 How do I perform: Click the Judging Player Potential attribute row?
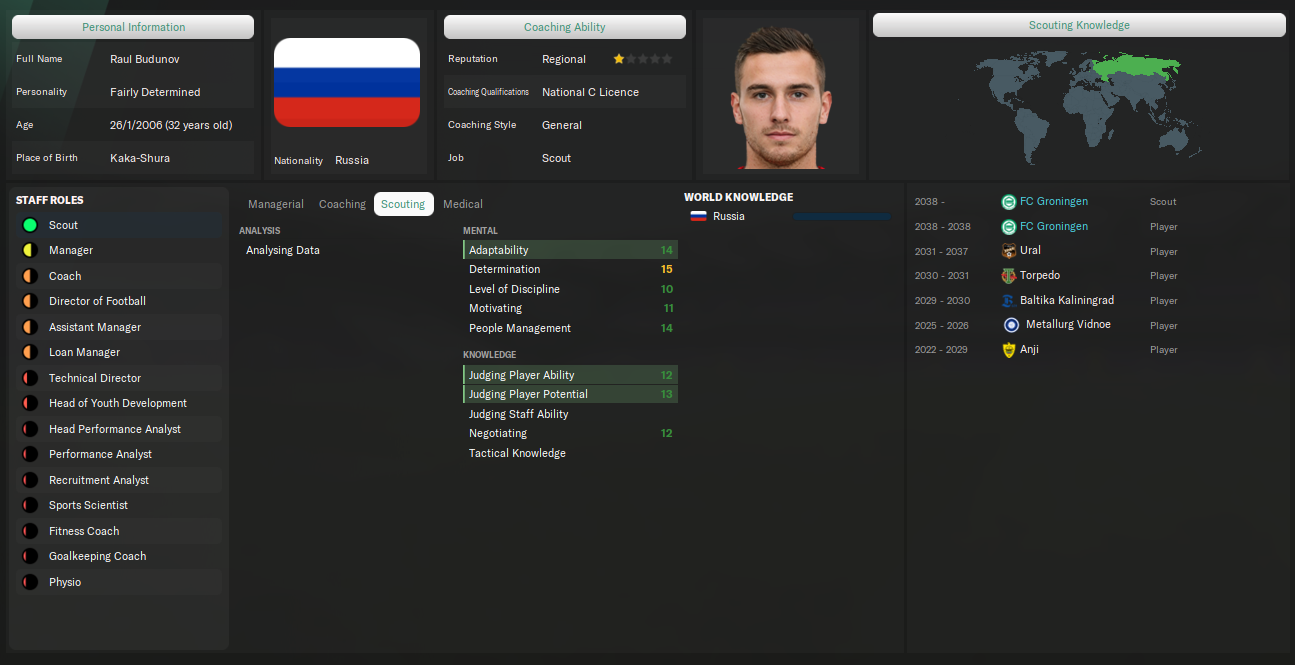point(570,395)
